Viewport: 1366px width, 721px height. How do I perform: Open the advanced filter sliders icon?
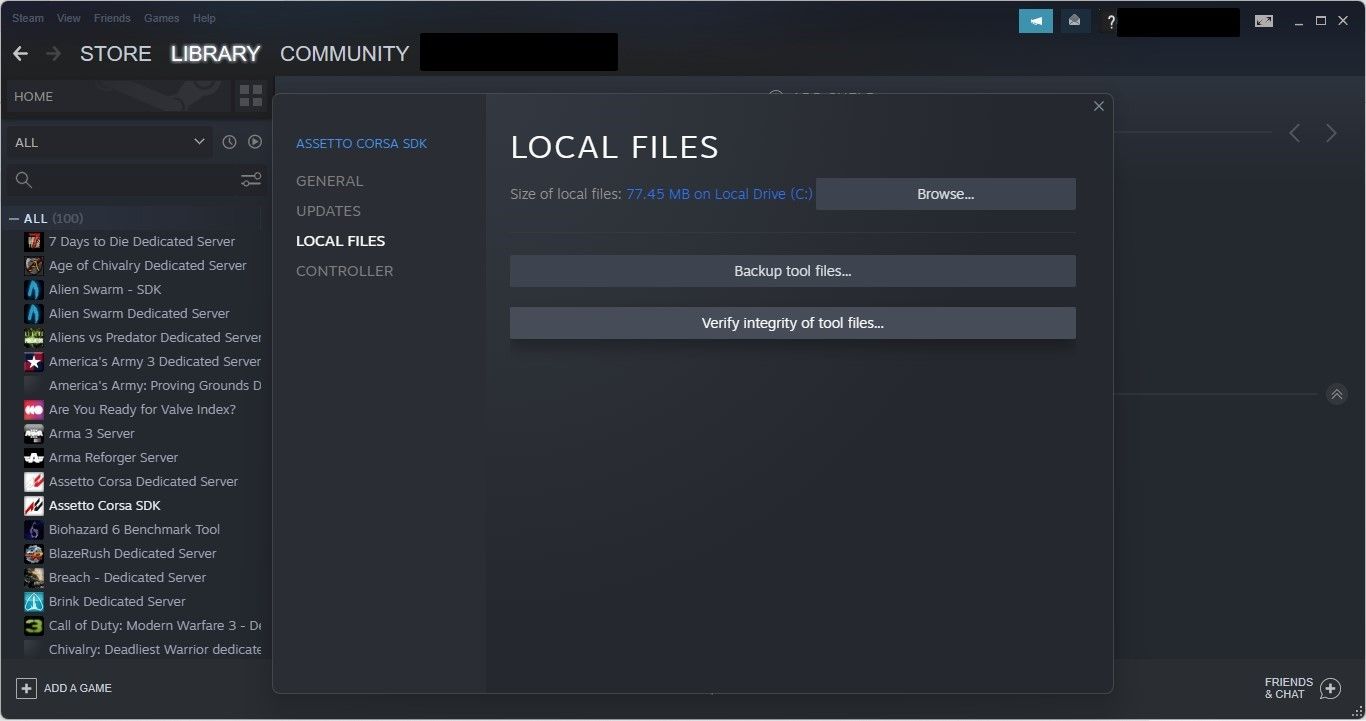251,180
